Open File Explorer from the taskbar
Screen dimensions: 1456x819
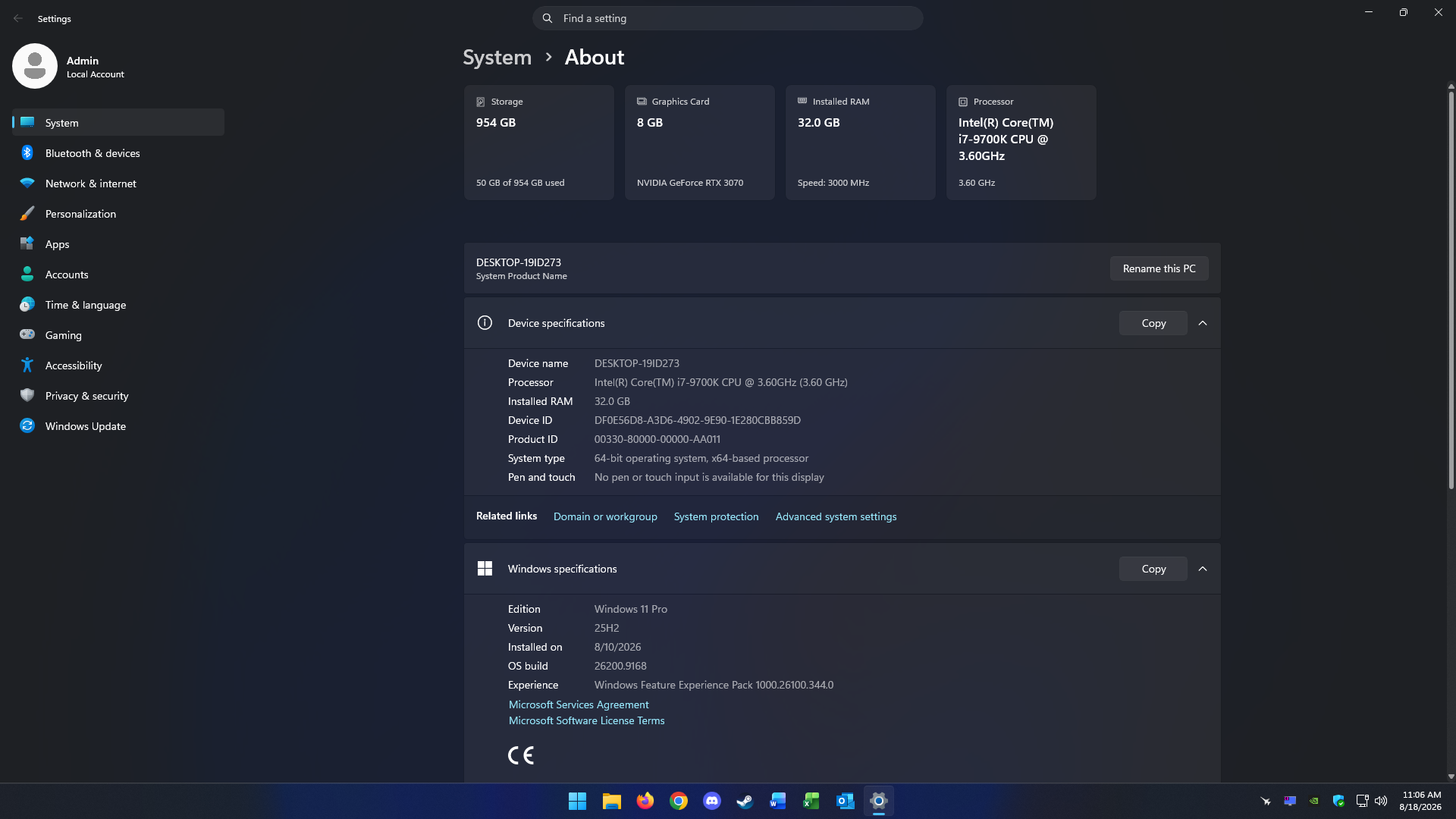(x=611, y=801)
